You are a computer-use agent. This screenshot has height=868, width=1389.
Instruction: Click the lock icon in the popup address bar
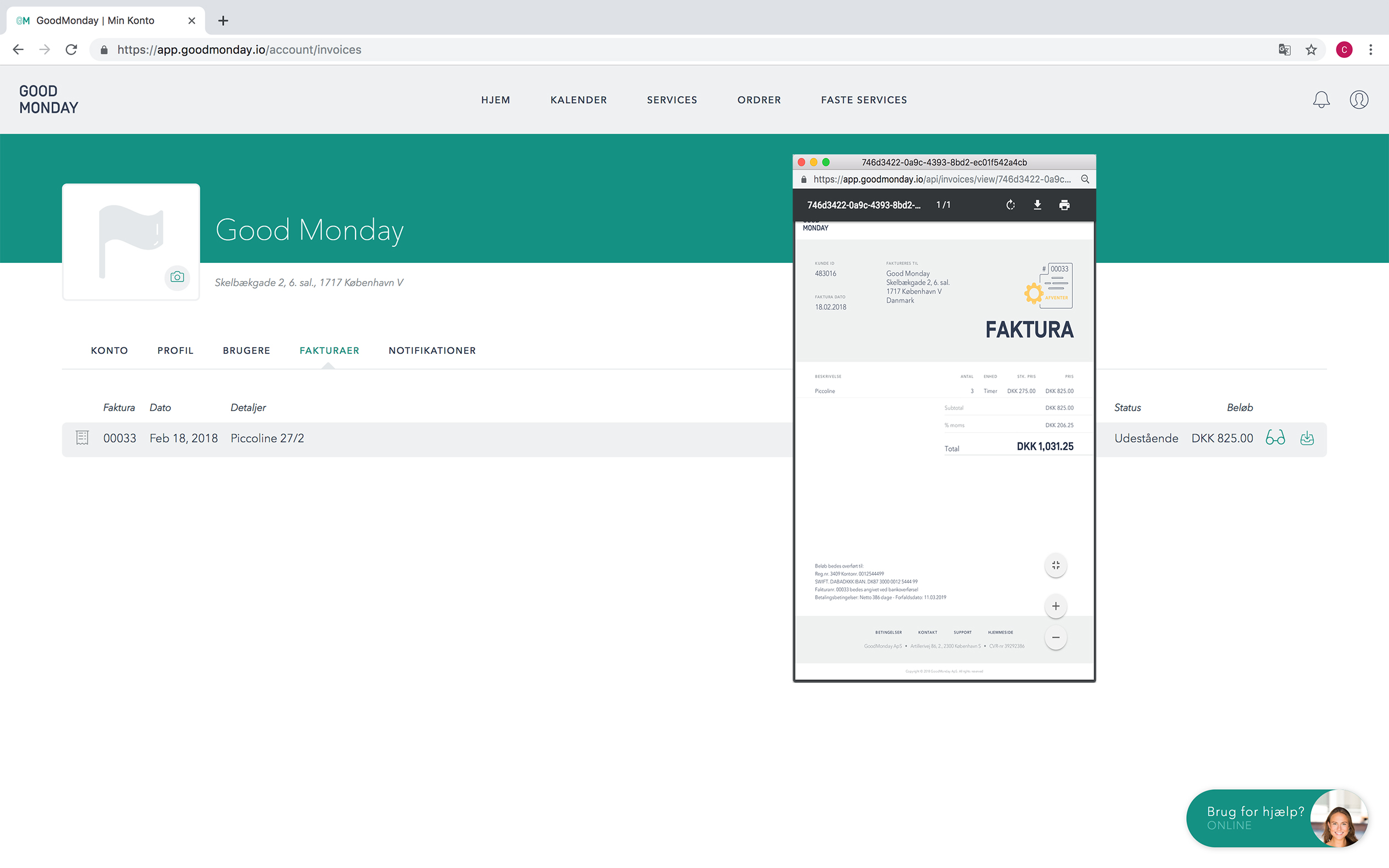804,179
